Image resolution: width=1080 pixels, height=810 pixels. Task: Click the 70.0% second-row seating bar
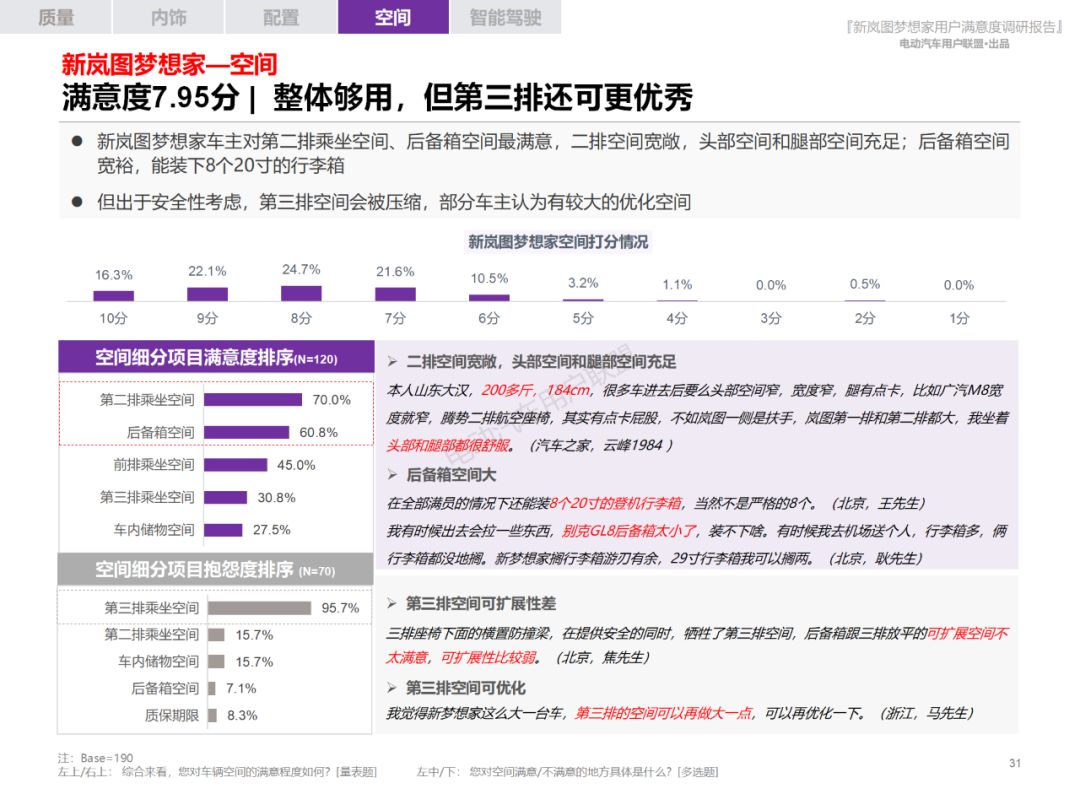click(253, 400)
